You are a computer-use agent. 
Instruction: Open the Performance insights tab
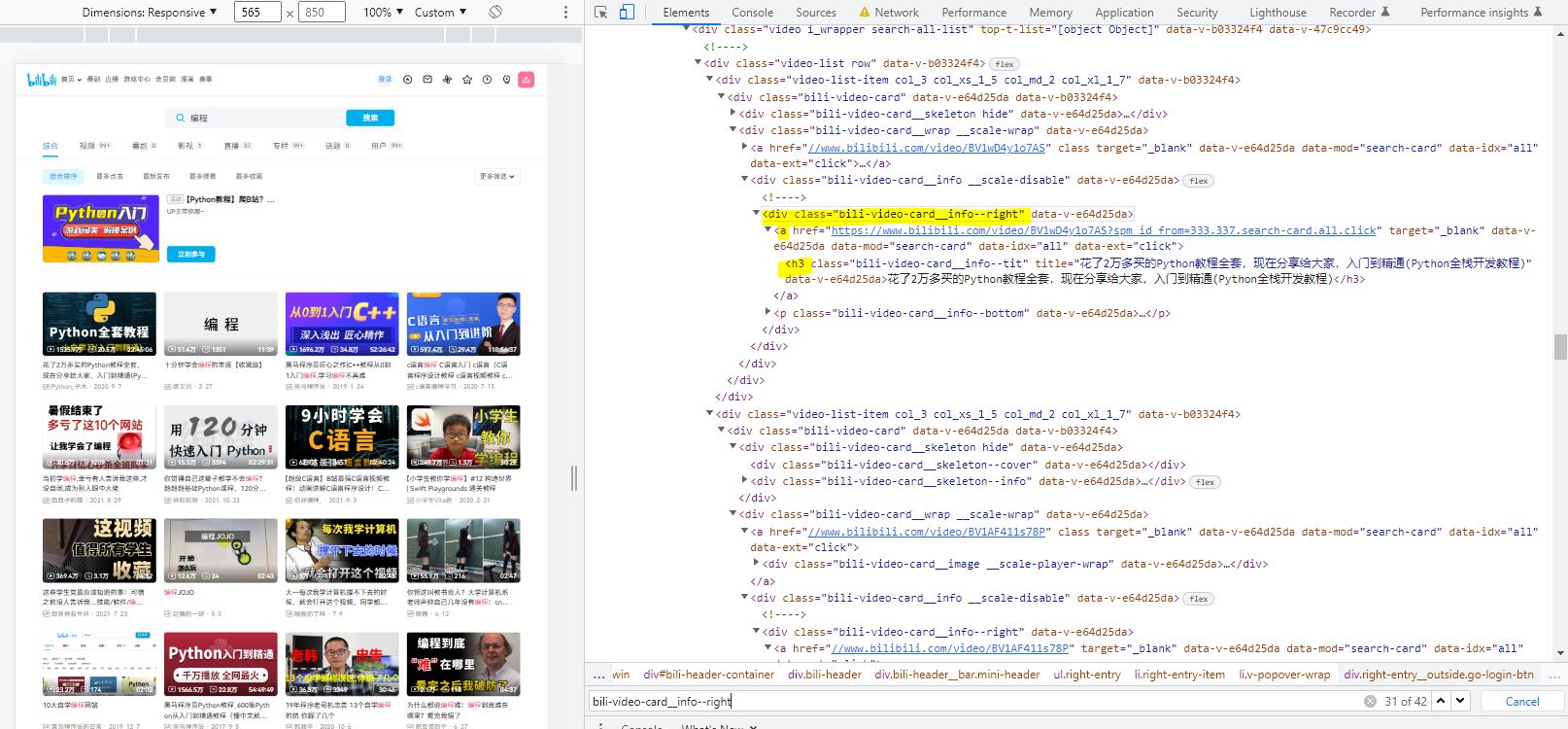(x=1481, y=13)
